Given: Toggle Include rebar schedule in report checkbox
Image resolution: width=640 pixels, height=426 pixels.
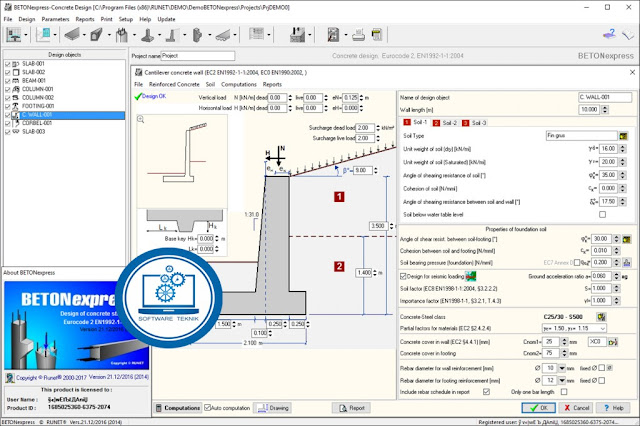Looking at the screenshot, I should 486,392.
